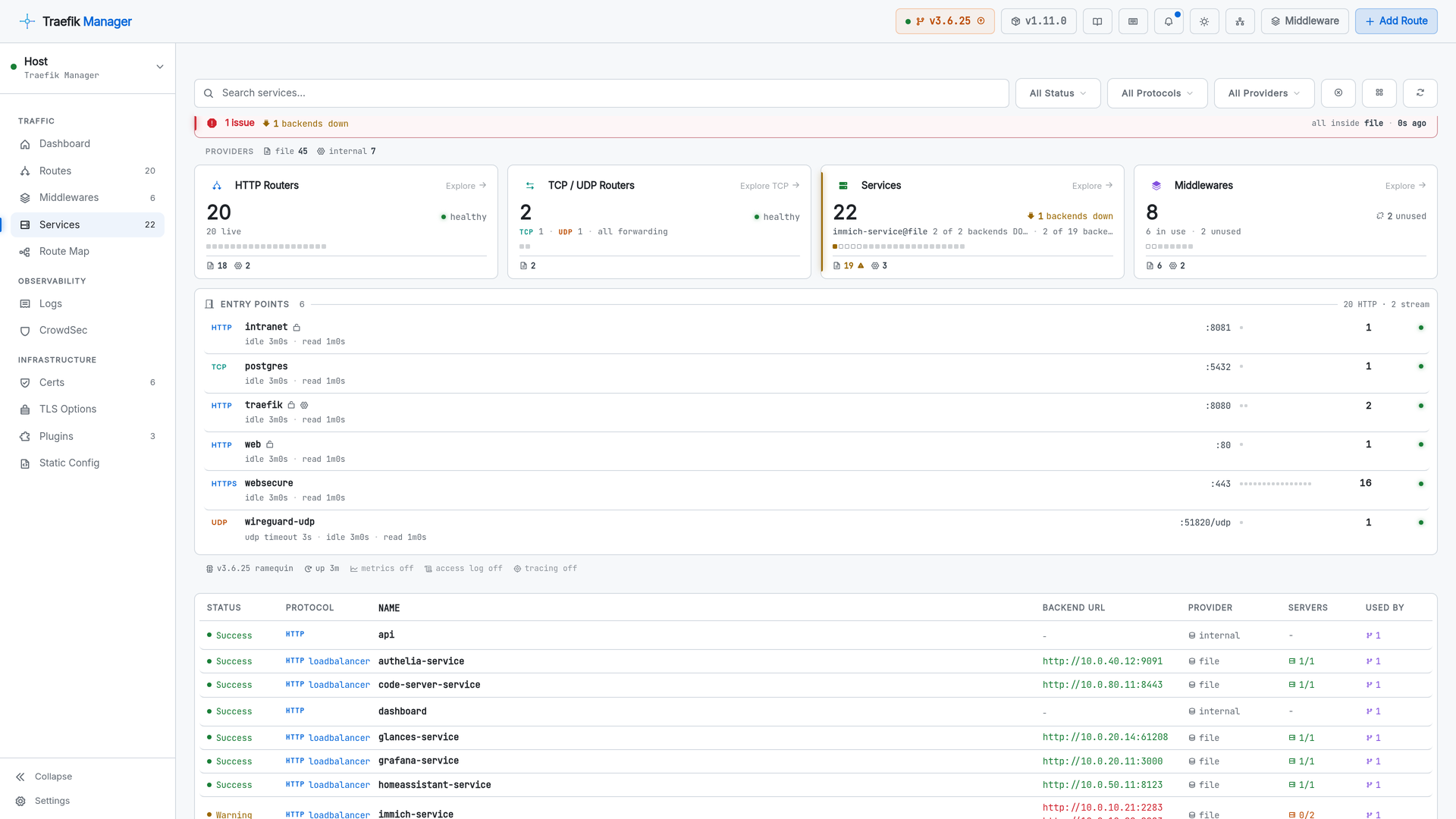Click the Plugins puzzle icon in sidebar
1456x819 pixels.
25,437
